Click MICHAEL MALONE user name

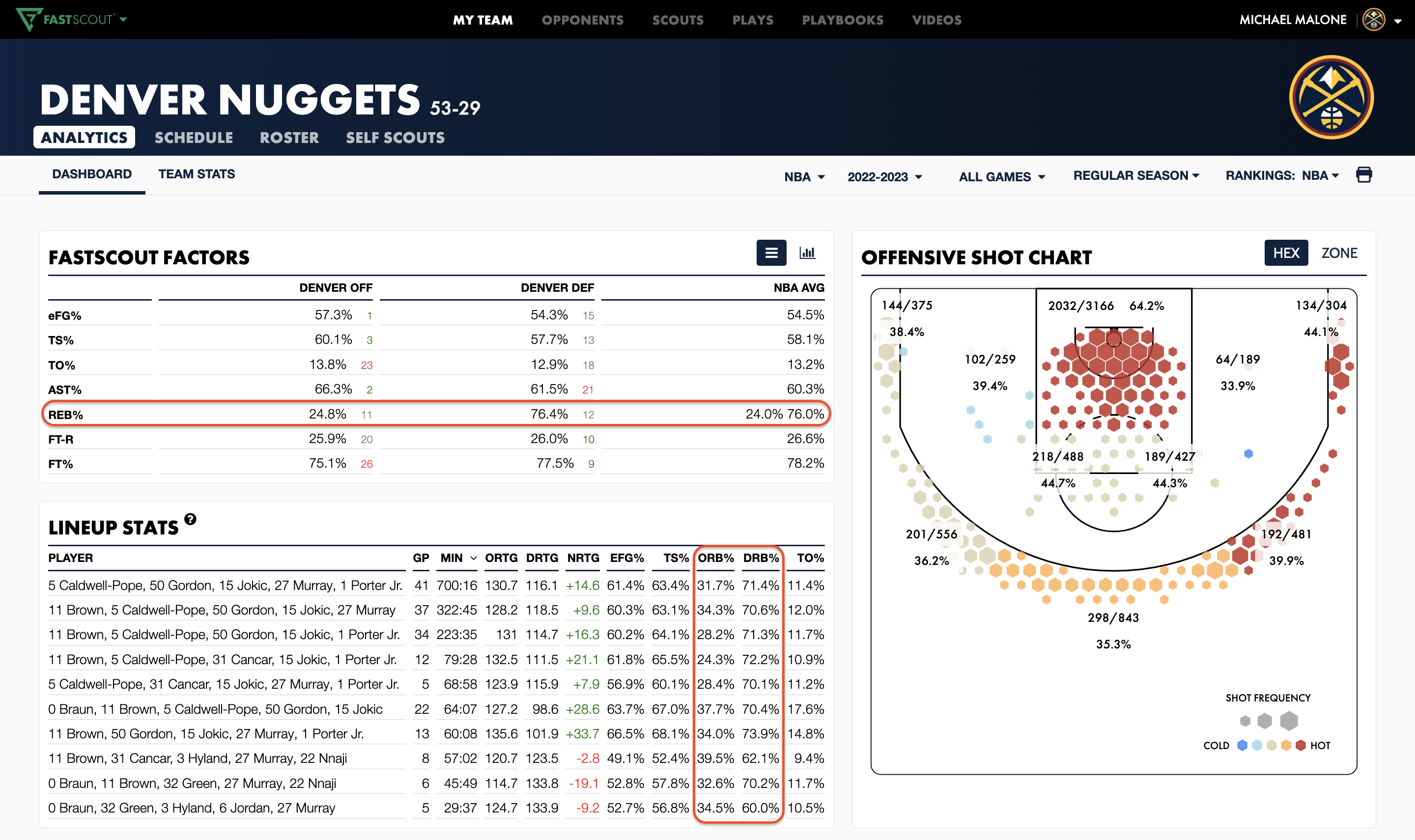(1293, 20)
